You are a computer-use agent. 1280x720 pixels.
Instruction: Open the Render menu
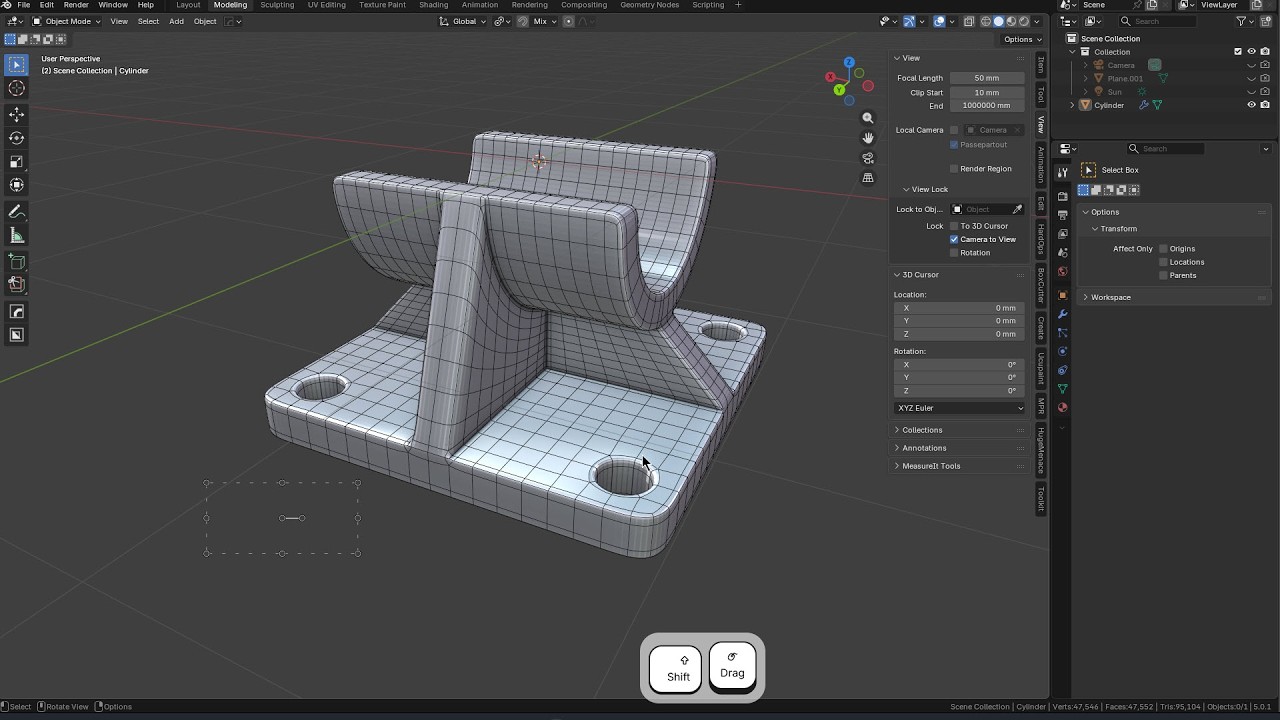(76, 5)
